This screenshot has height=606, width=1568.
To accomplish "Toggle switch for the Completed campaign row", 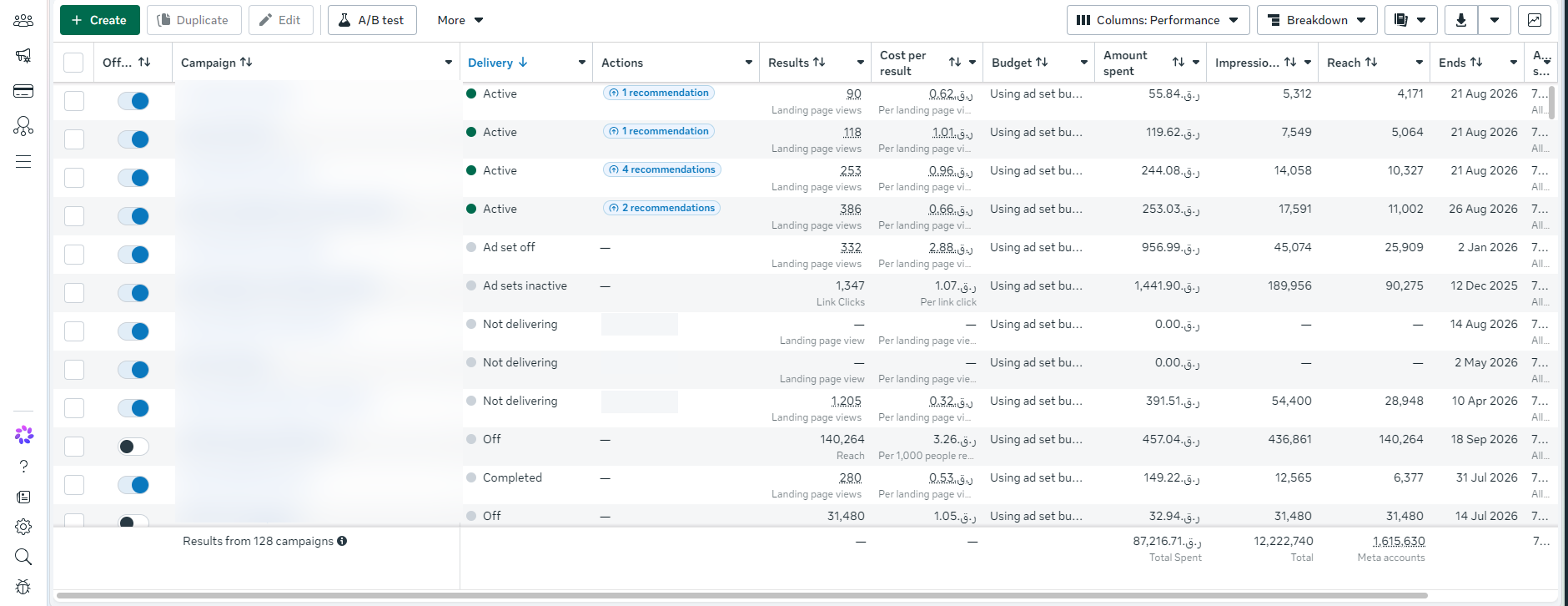I will click(133, 485).
